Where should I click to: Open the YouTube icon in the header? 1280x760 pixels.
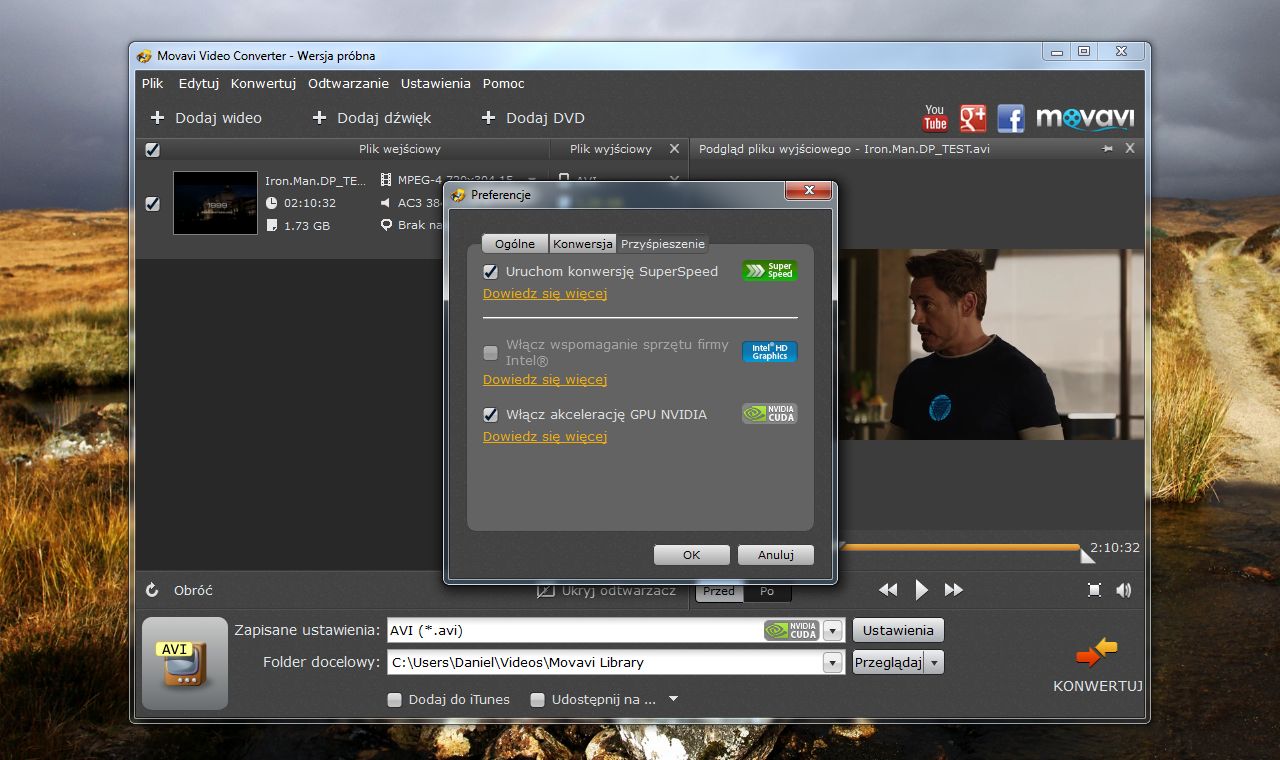click(934, 118)
